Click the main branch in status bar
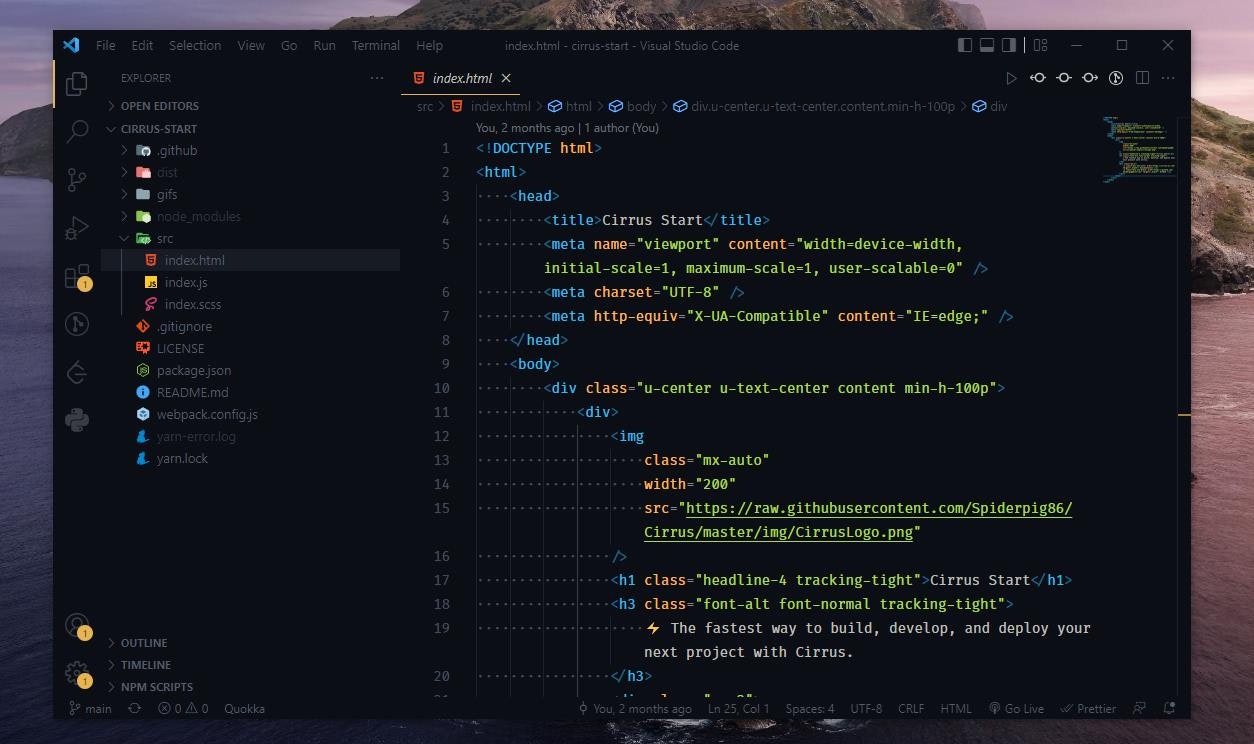 91,708
